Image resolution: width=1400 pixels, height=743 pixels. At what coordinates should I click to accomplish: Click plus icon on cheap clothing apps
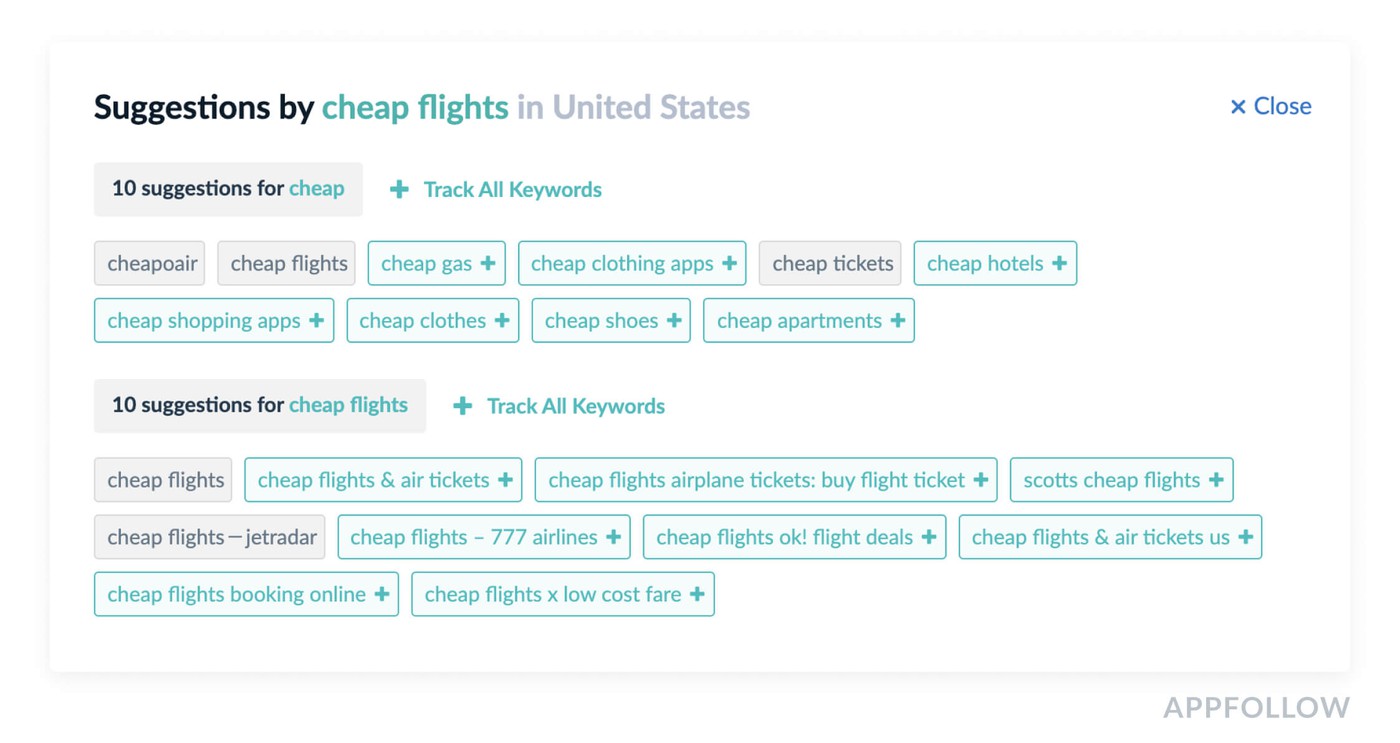click(729, 264)
